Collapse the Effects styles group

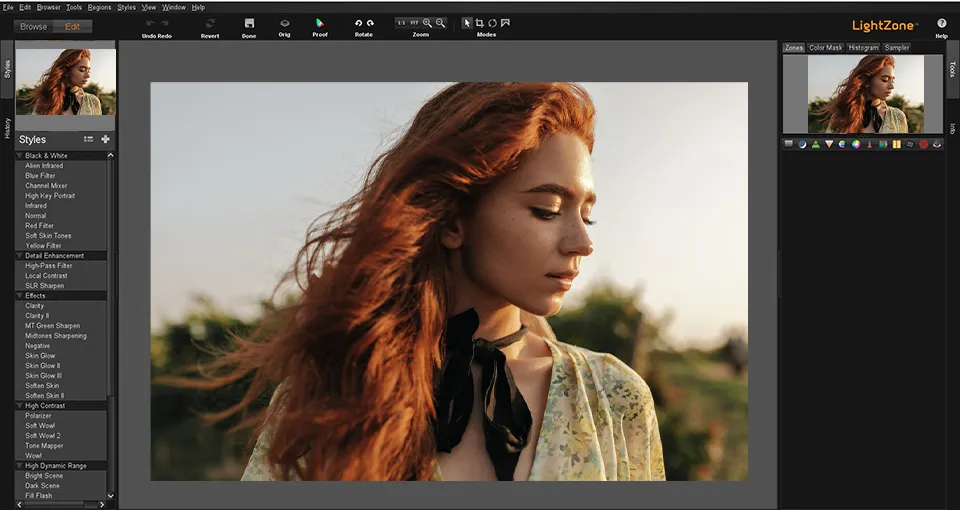(19, 296)
